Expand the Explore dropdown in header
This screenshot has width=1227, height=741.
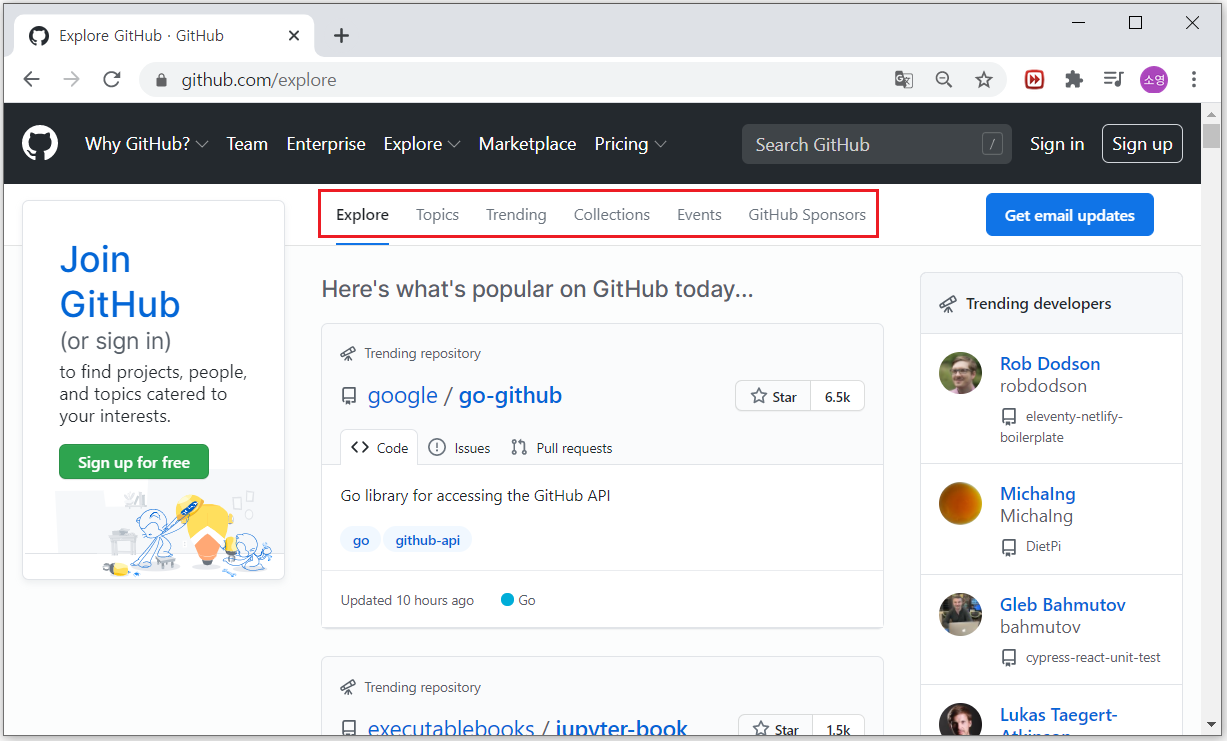click(422, 144)
